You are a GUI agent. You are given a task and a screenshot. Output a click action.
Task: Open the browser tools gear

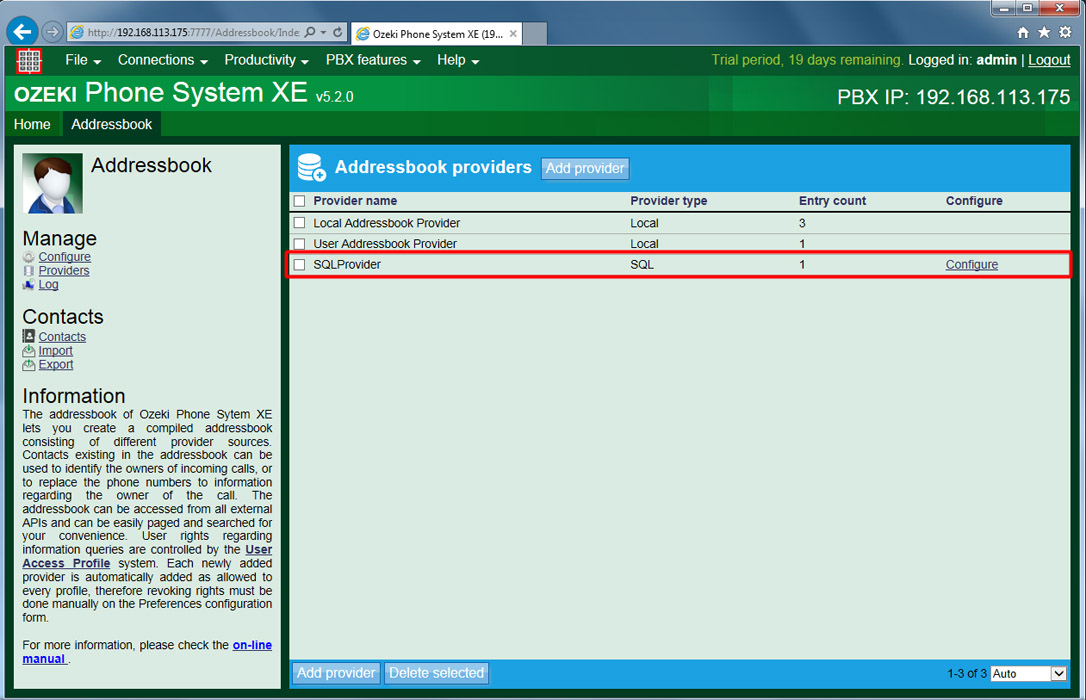(x=1065, y=32)
